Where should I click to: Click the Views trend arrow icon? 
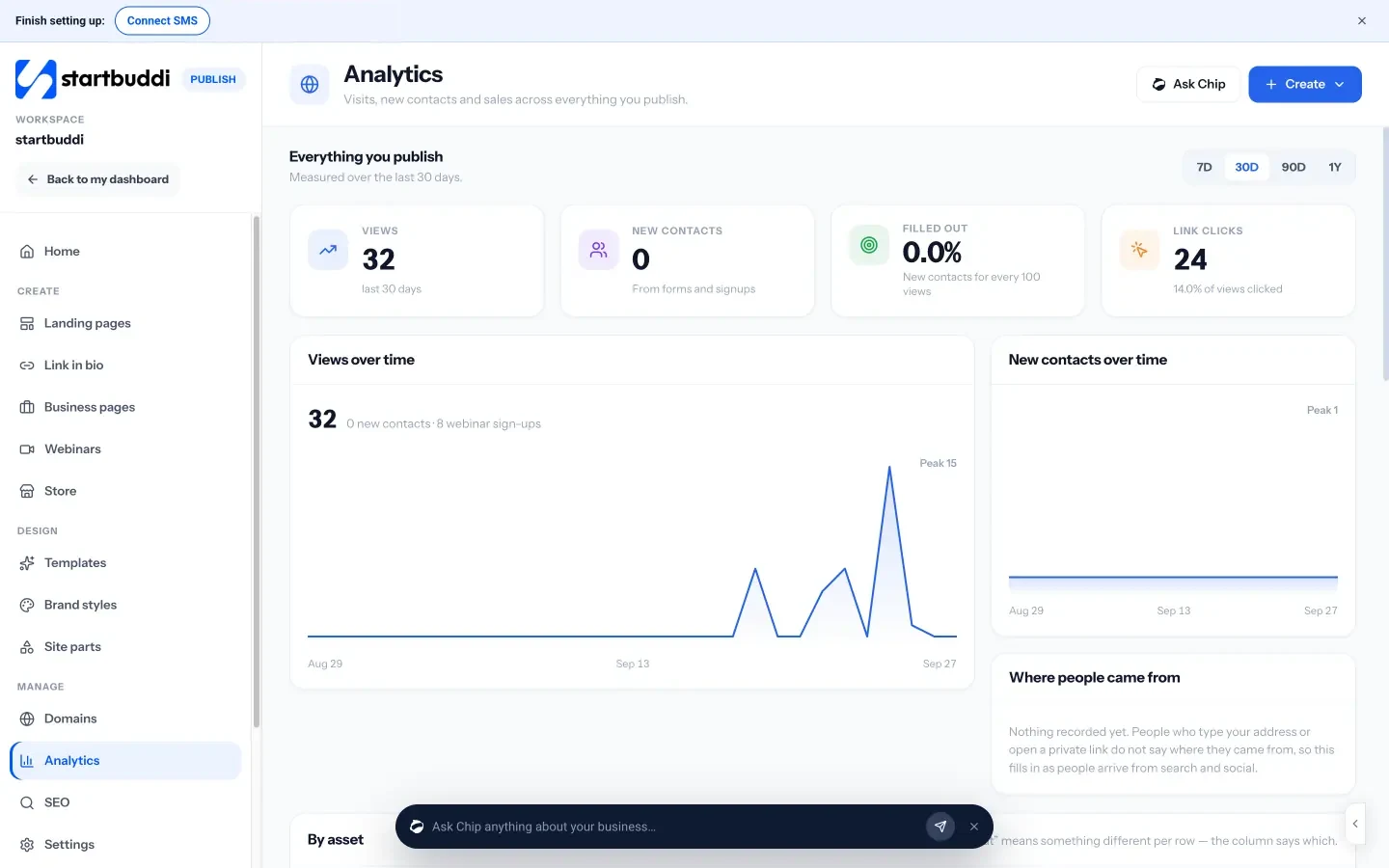click(x=328, y=250)
